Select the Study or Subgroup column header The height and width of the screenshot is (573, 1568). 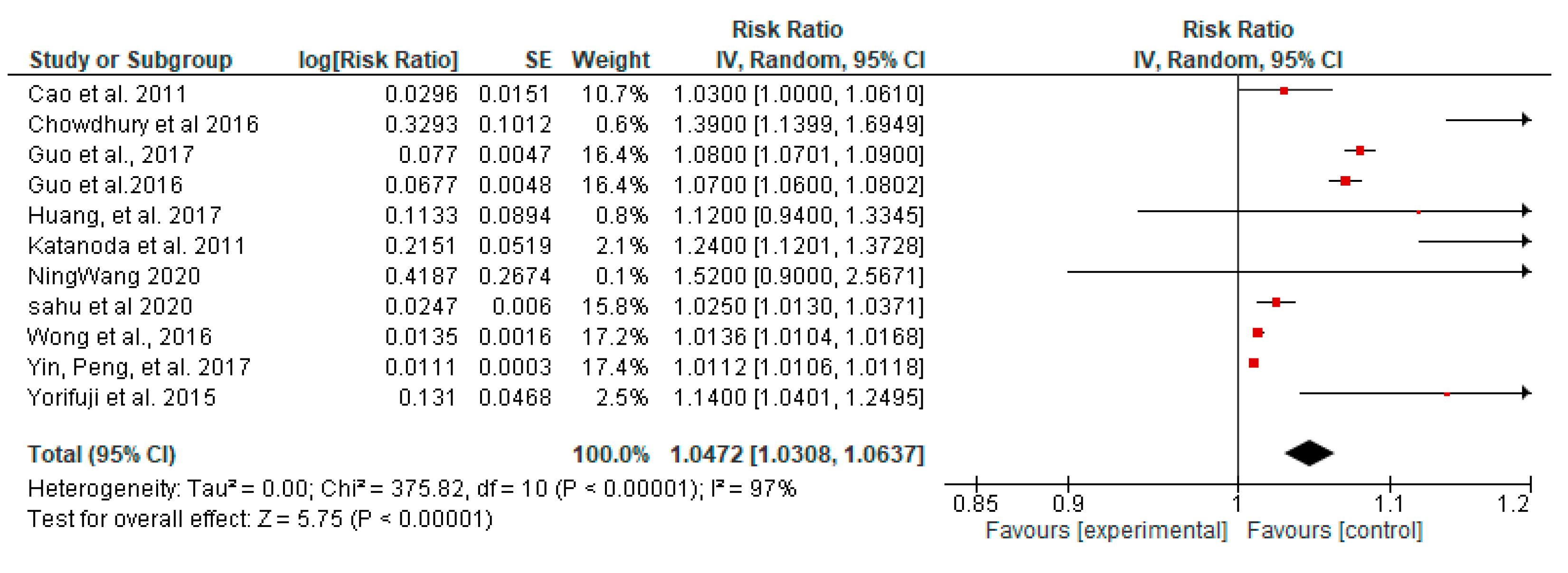(x=131, y=60)
